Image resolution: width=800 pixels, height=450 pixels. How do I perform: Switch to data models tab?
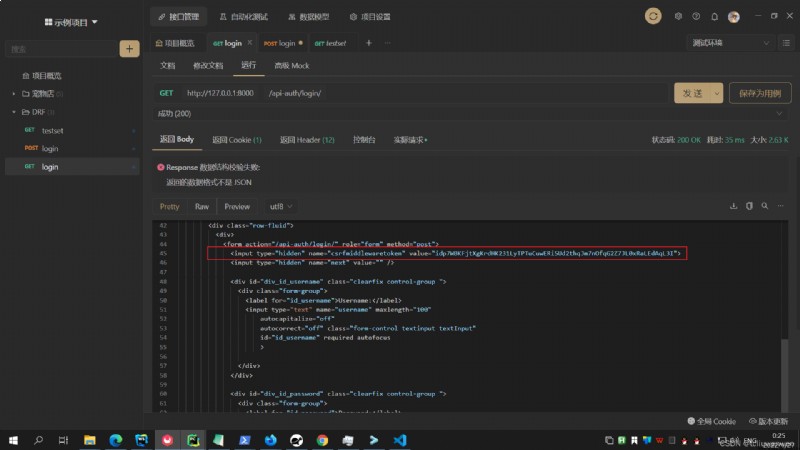[309, 17]
